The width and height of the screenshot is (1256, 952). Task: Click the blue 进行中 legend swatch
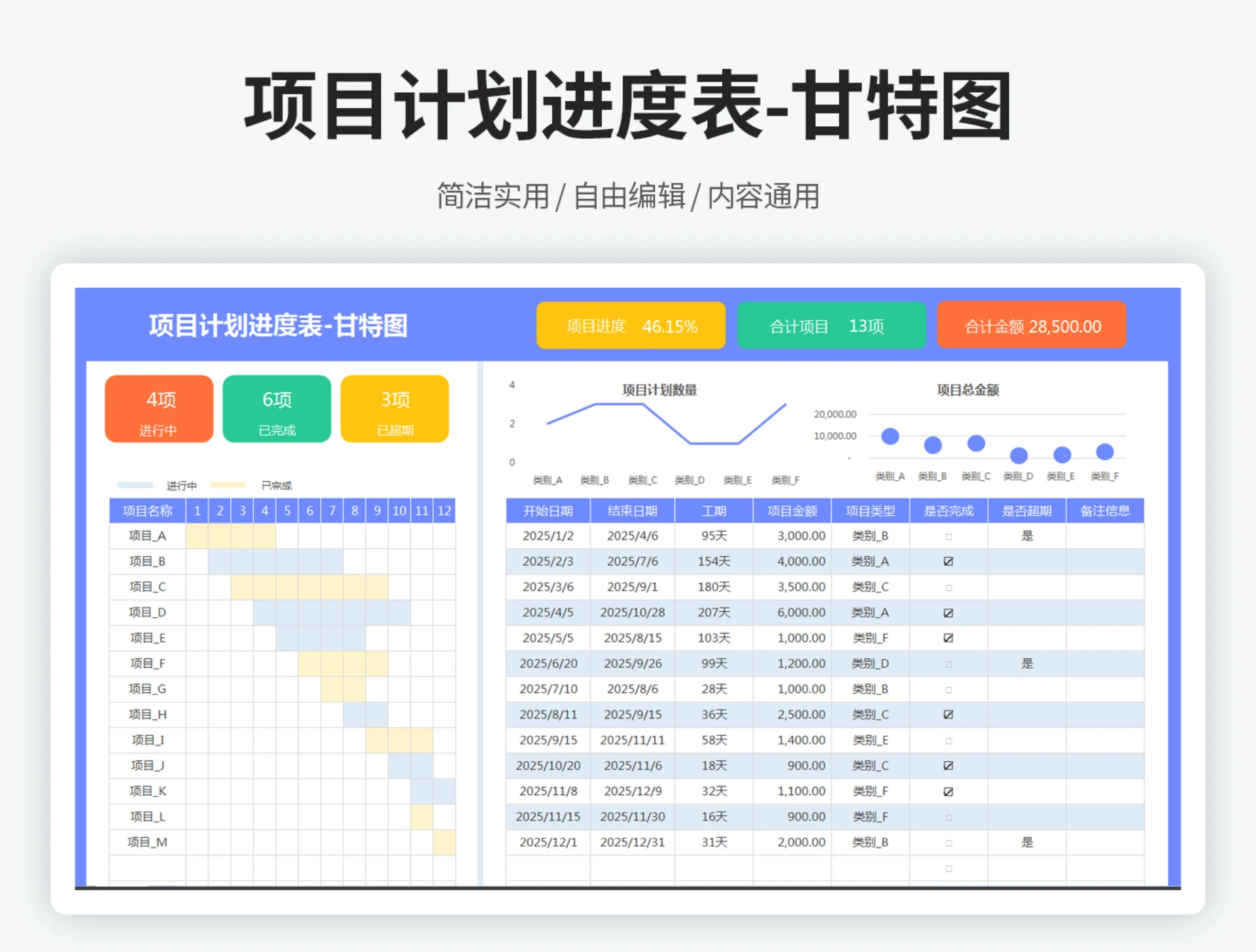[135, 485]
